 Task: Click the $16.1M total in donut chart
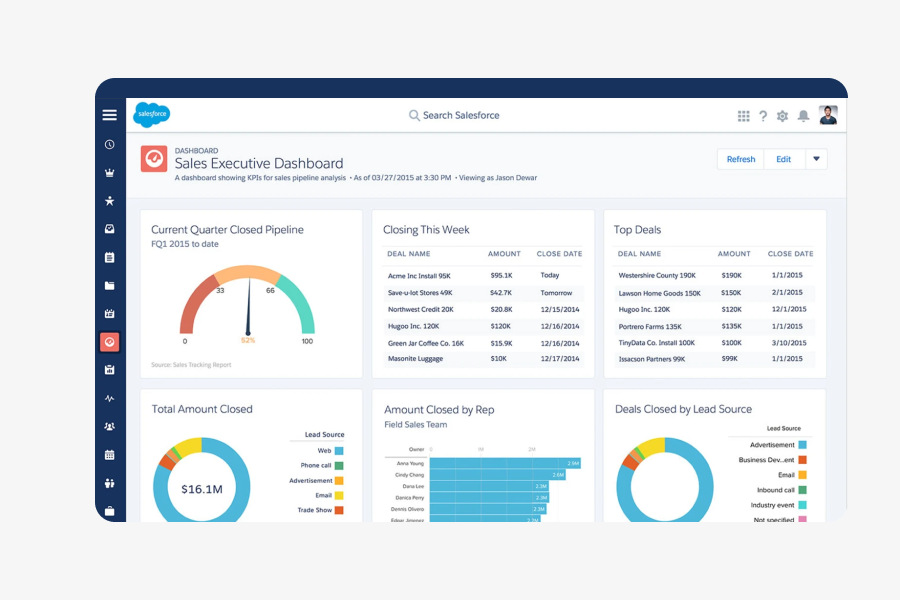201,489
